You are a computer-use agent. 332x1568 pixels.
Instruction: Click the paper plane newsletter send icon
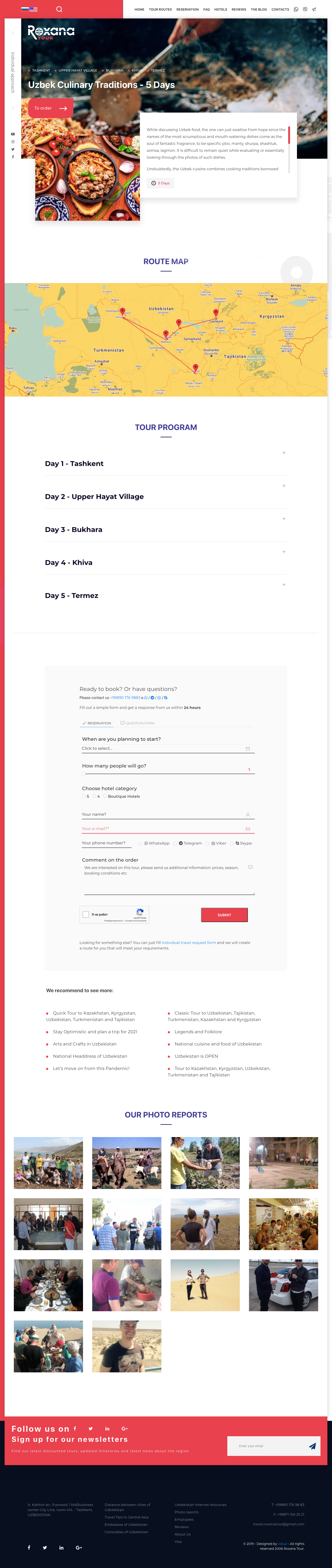[x=312, y=1446]
